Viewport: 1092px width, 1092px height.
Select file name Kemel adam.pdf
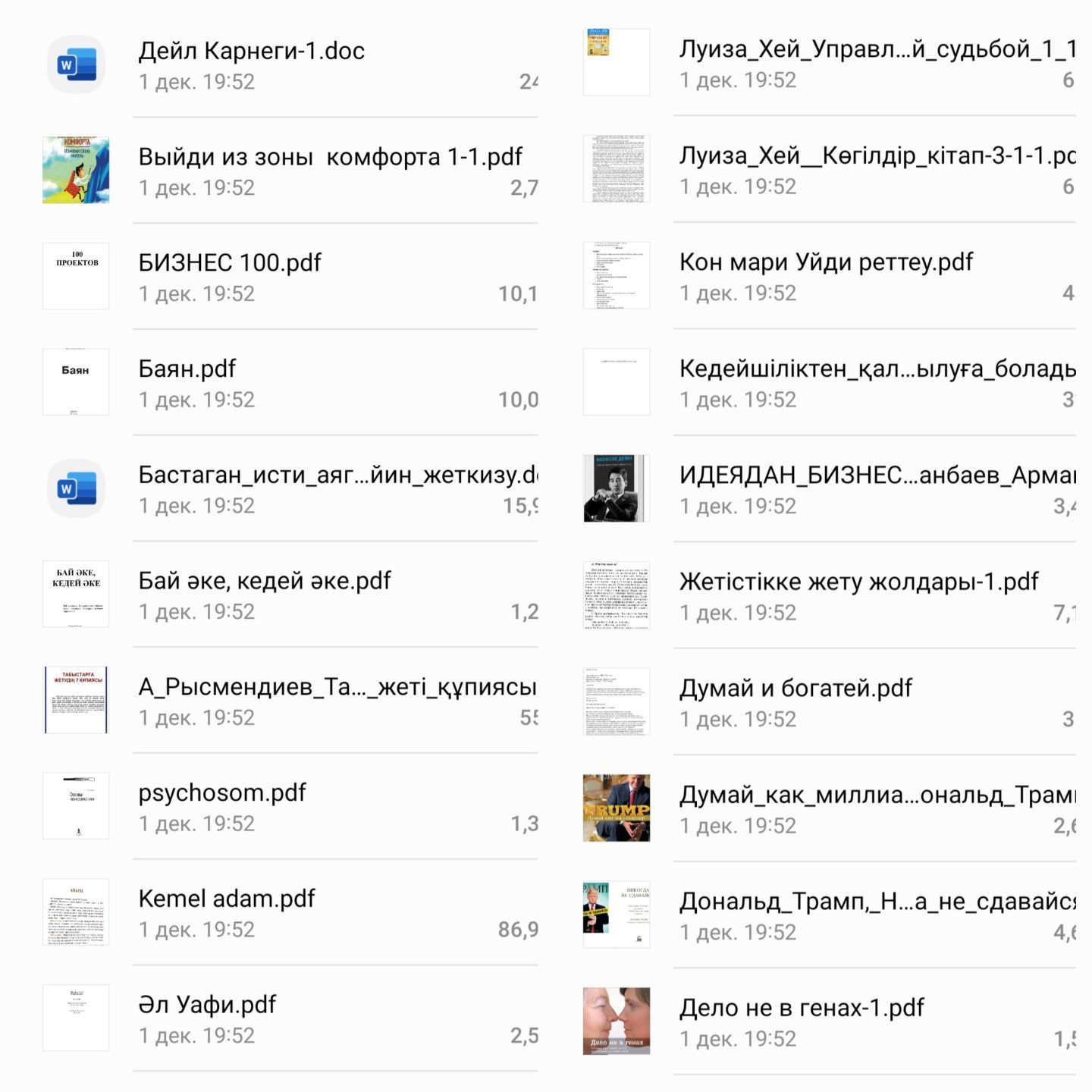227,899
